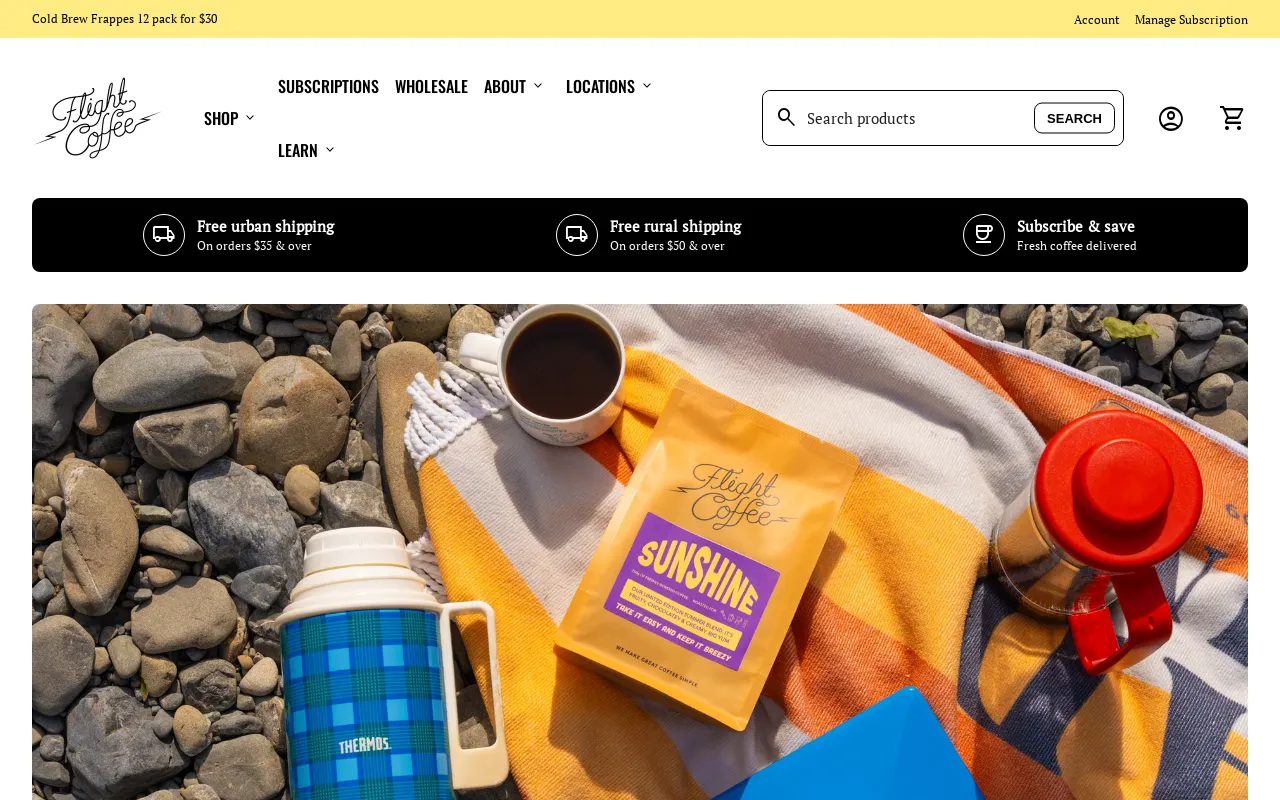The height and width of the screenshot is (800, 1280).
Task: Focus the Search products input field
Action: (x=915, y=118)
